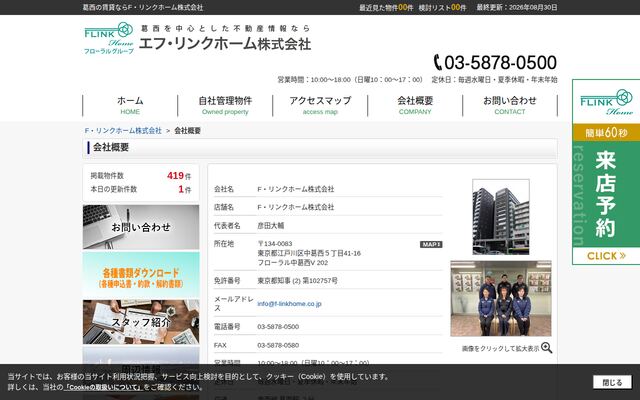Open 各種書類ダウンロード sidebar banner

tap(141, 274)
